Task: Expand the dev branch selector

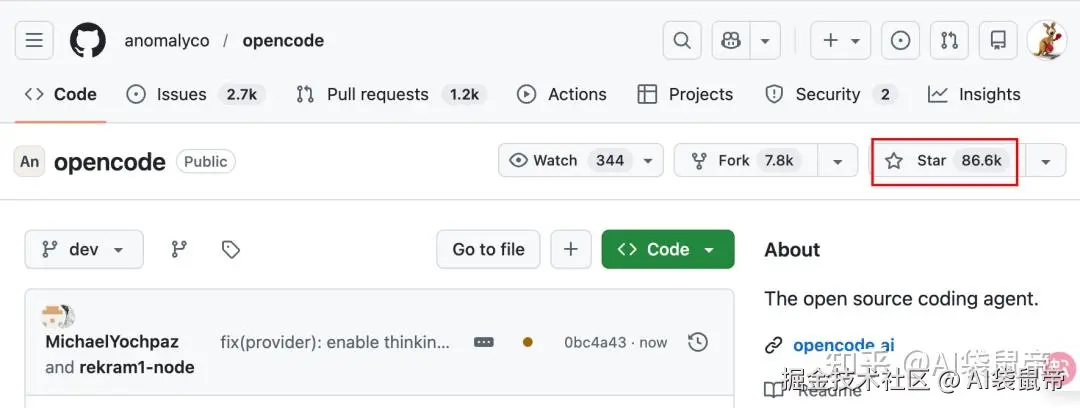Action: tap(84, 250)
